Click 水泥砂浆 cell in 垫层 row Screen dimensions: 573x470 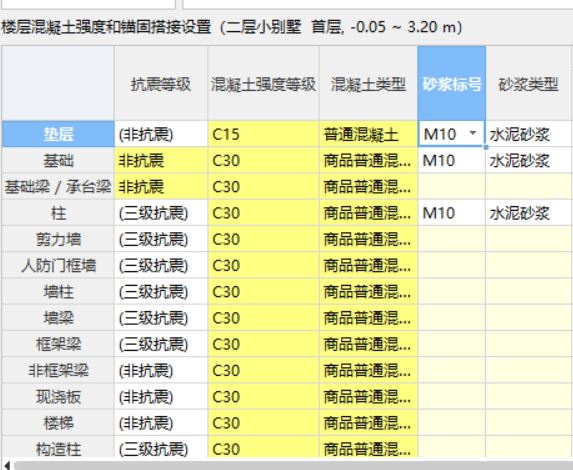click(x=528, y=134)
